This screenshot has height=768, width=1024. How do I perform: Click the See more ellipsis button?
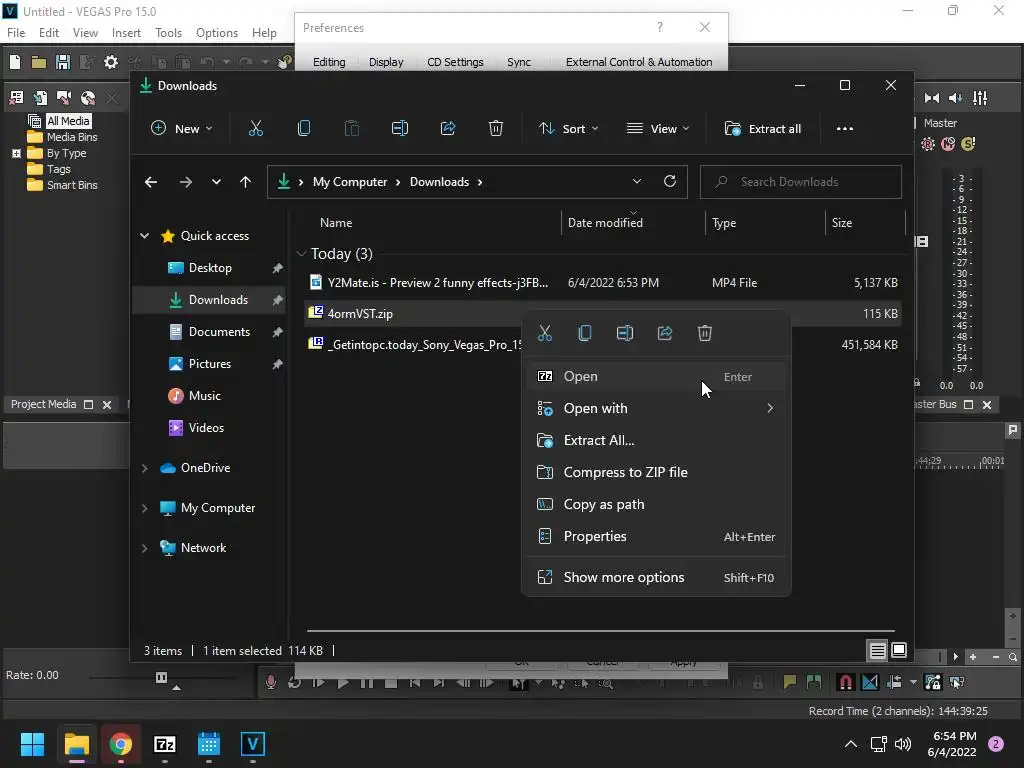click(844, 129)
